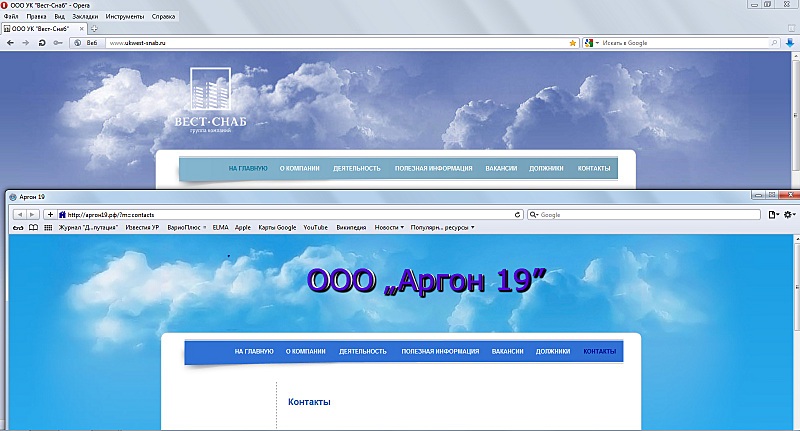
Task: Expand the ВарноПлюс bookmark folder
Action: tap(186, 227)
